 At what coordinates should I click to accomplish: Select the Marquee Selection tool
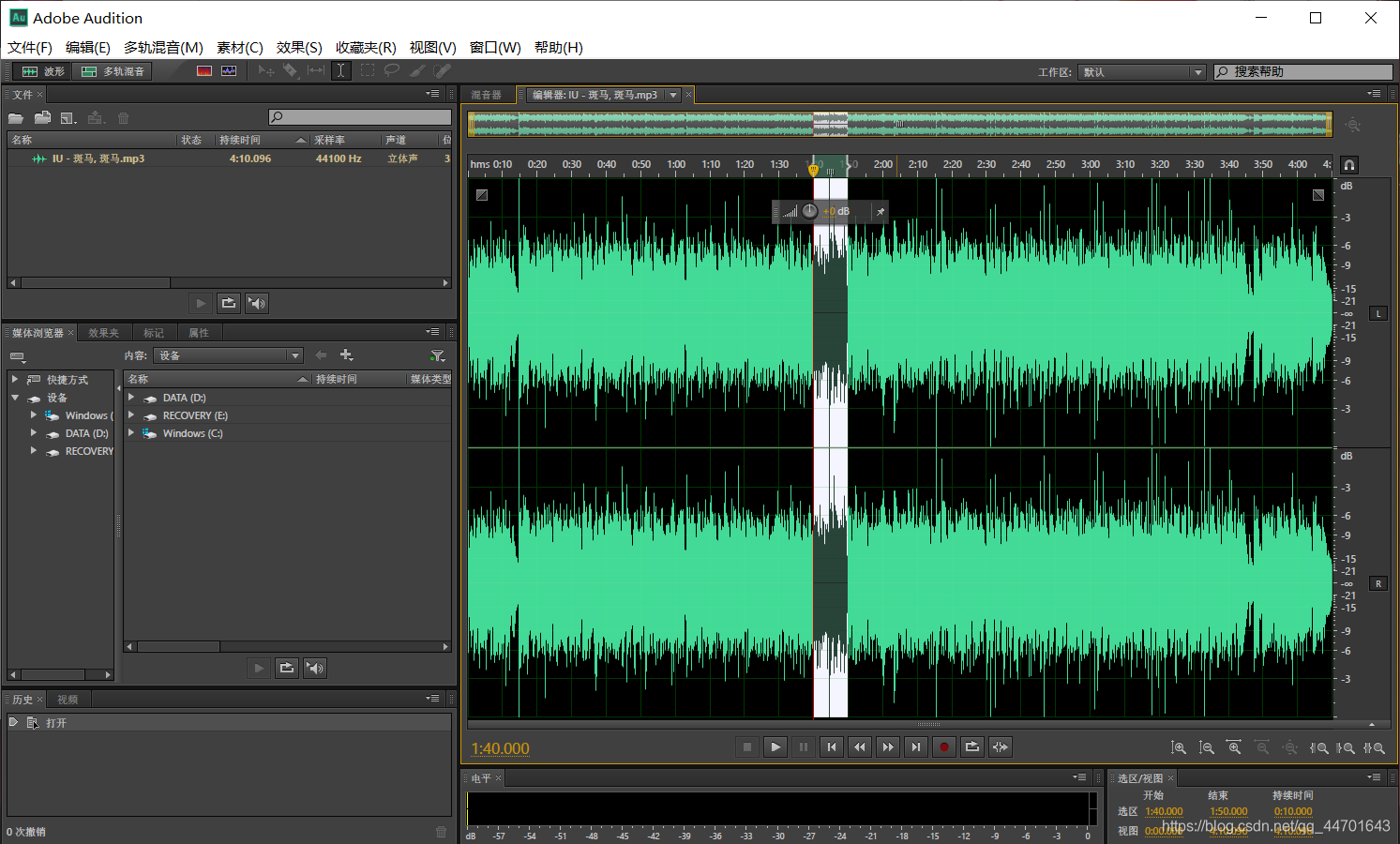367,71
